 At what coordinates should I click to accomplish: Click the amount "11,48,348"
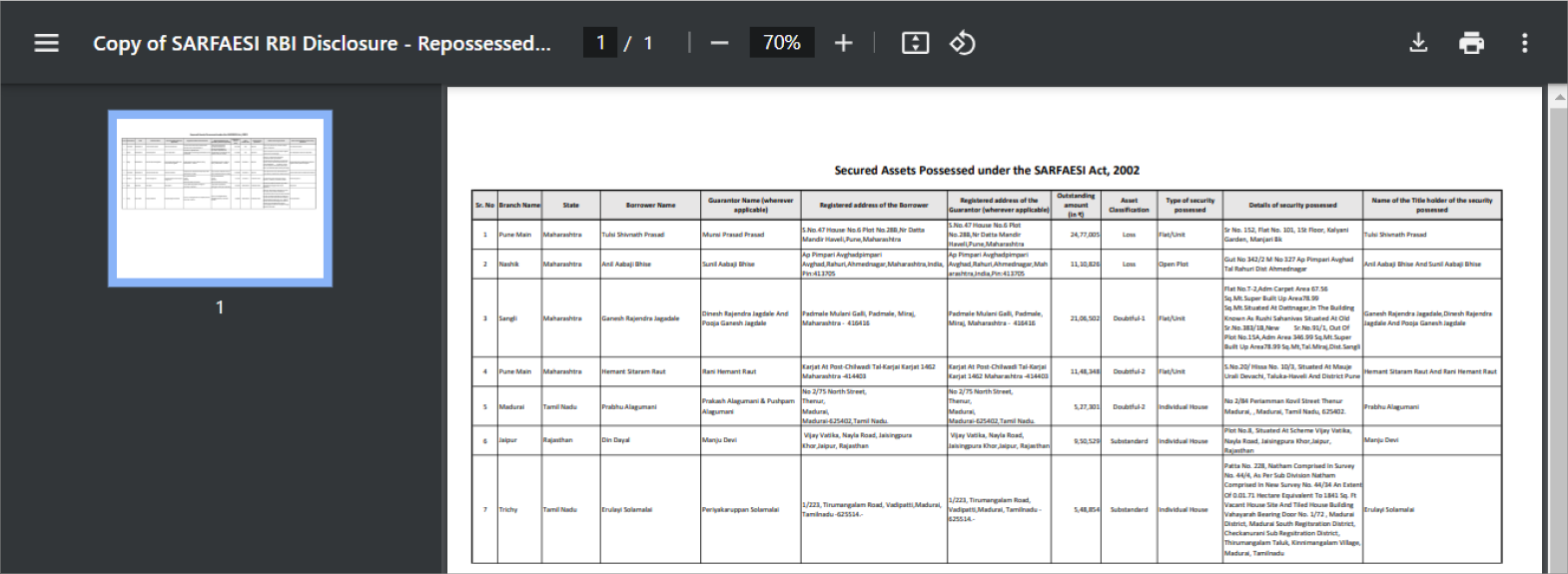pyautogui.click(x=1085, y=371)
